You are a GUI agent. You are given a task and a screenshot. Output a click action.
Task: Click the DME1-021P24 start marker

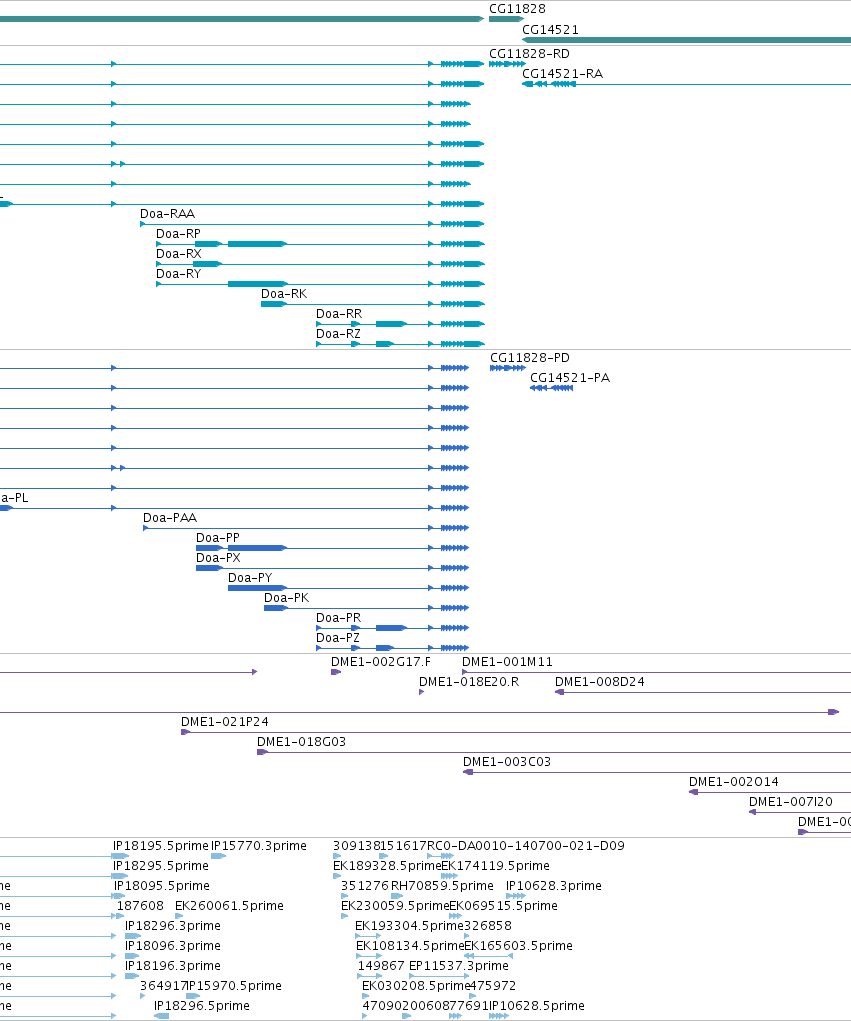point(186,732)
